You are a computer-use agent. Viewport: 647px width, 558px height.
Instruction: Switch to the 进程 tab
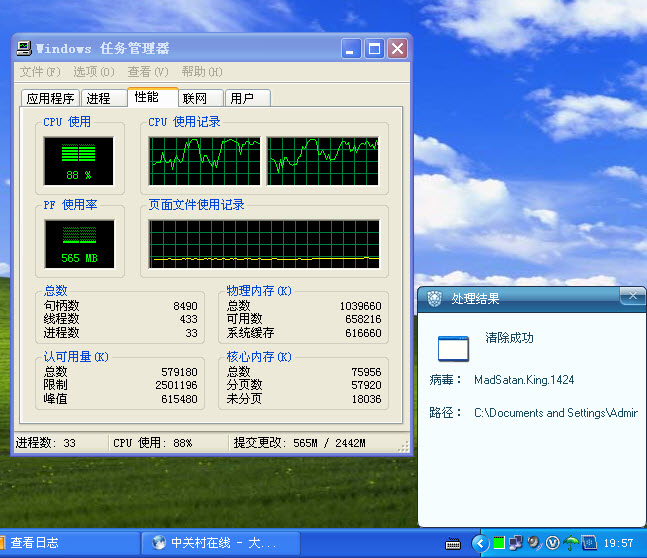tap(104, 98)
